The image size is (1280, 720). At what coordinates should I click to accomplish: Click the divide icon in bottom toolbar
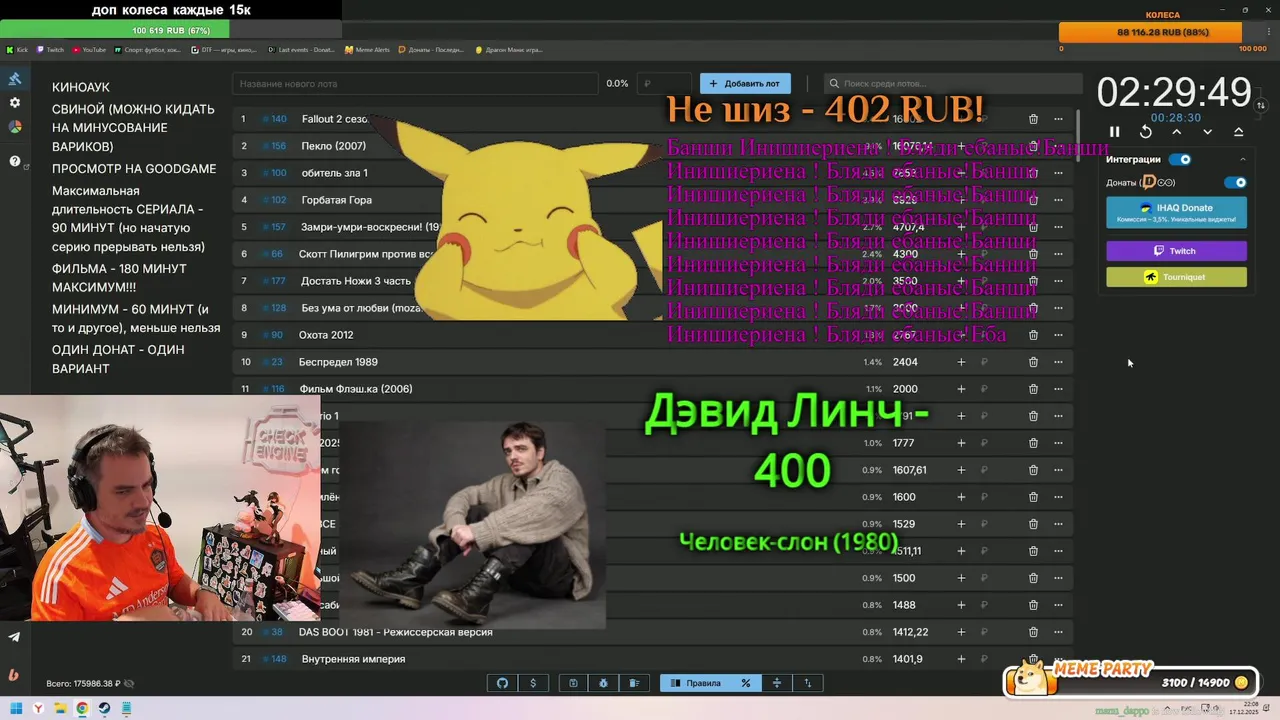tap(776, 683)
